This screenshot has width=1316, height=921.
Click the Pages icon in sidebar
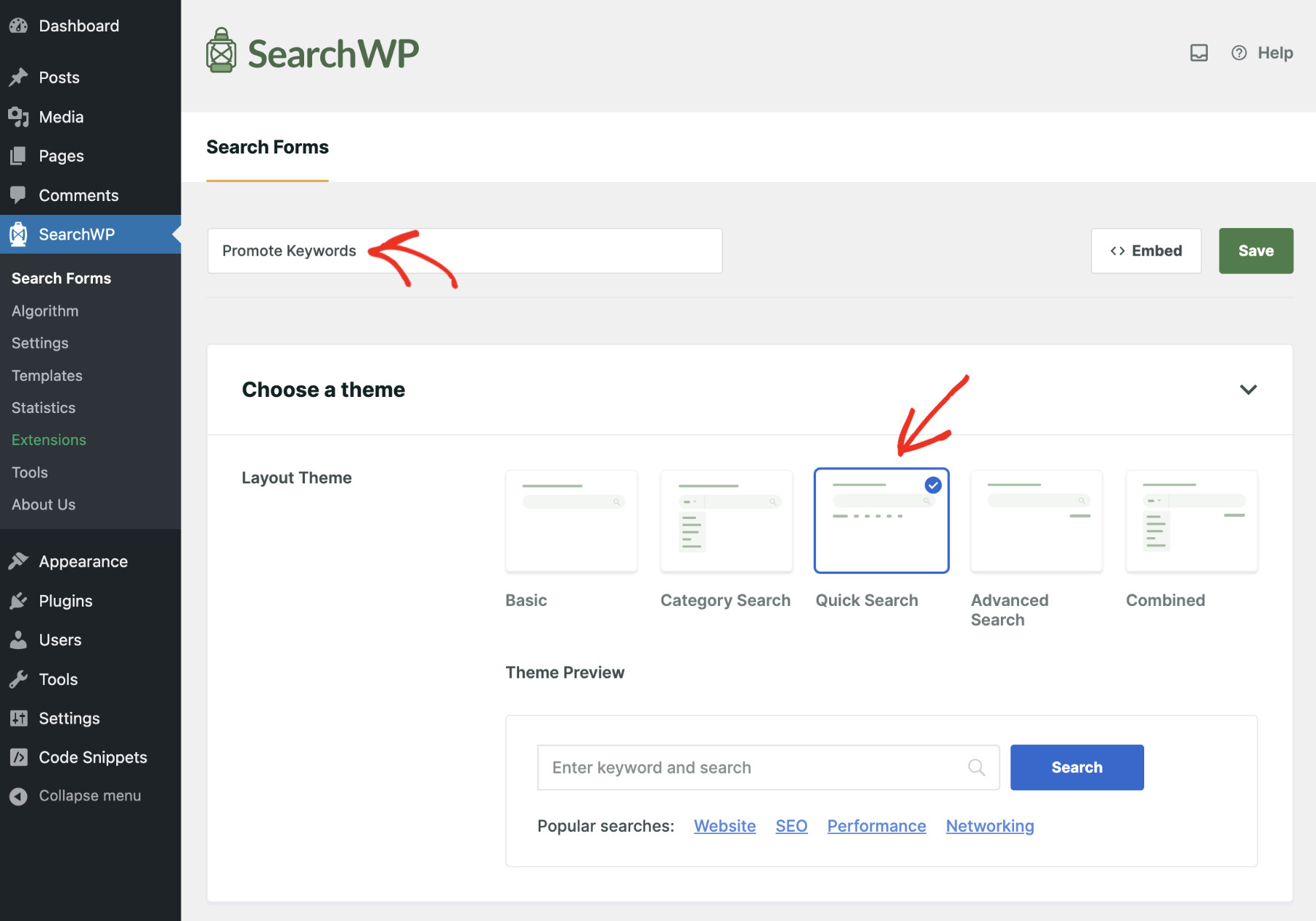tap(18, 156)
